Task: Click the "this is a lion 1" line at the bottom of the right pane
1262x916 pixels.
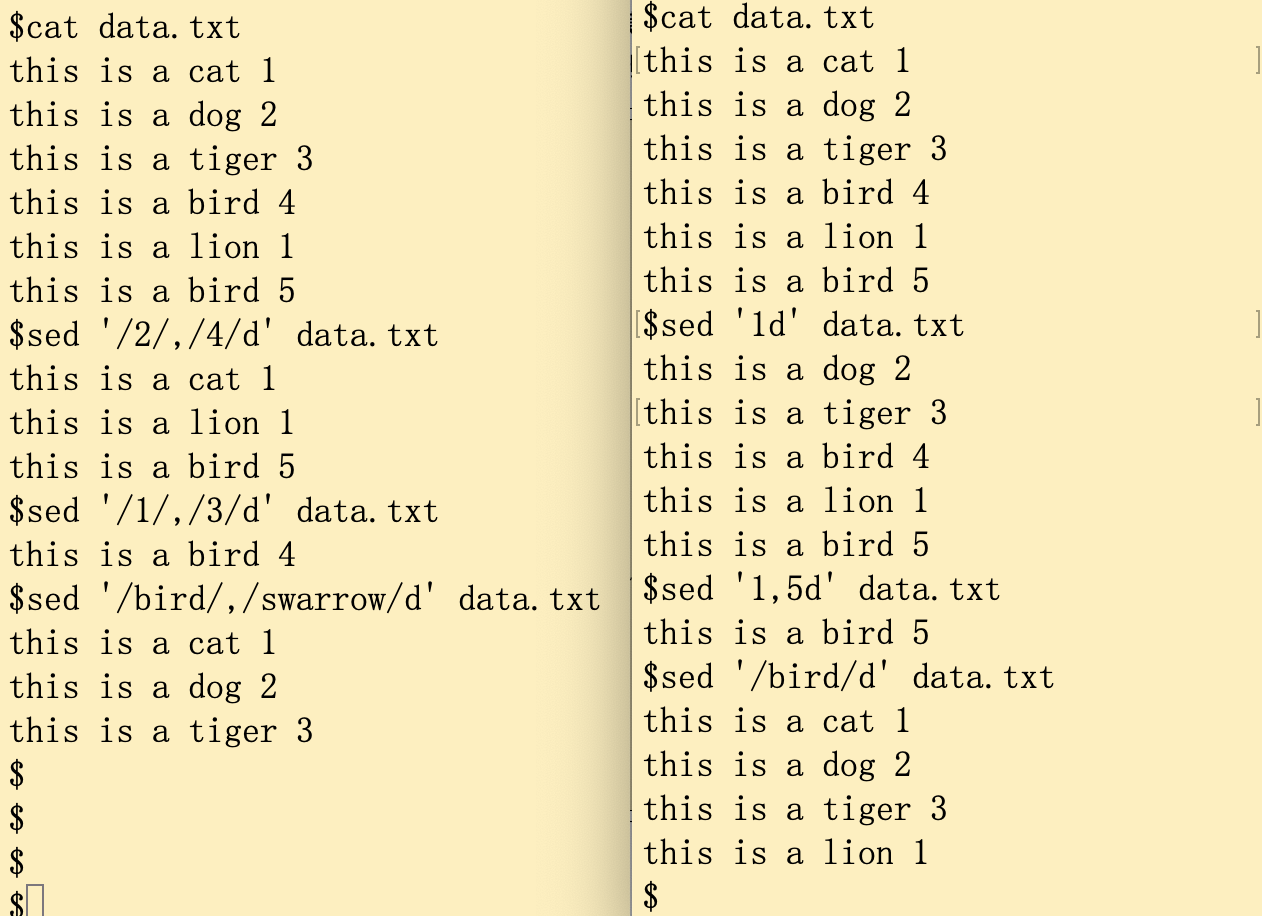Action: pyautogui.click(x=785, y=853)
